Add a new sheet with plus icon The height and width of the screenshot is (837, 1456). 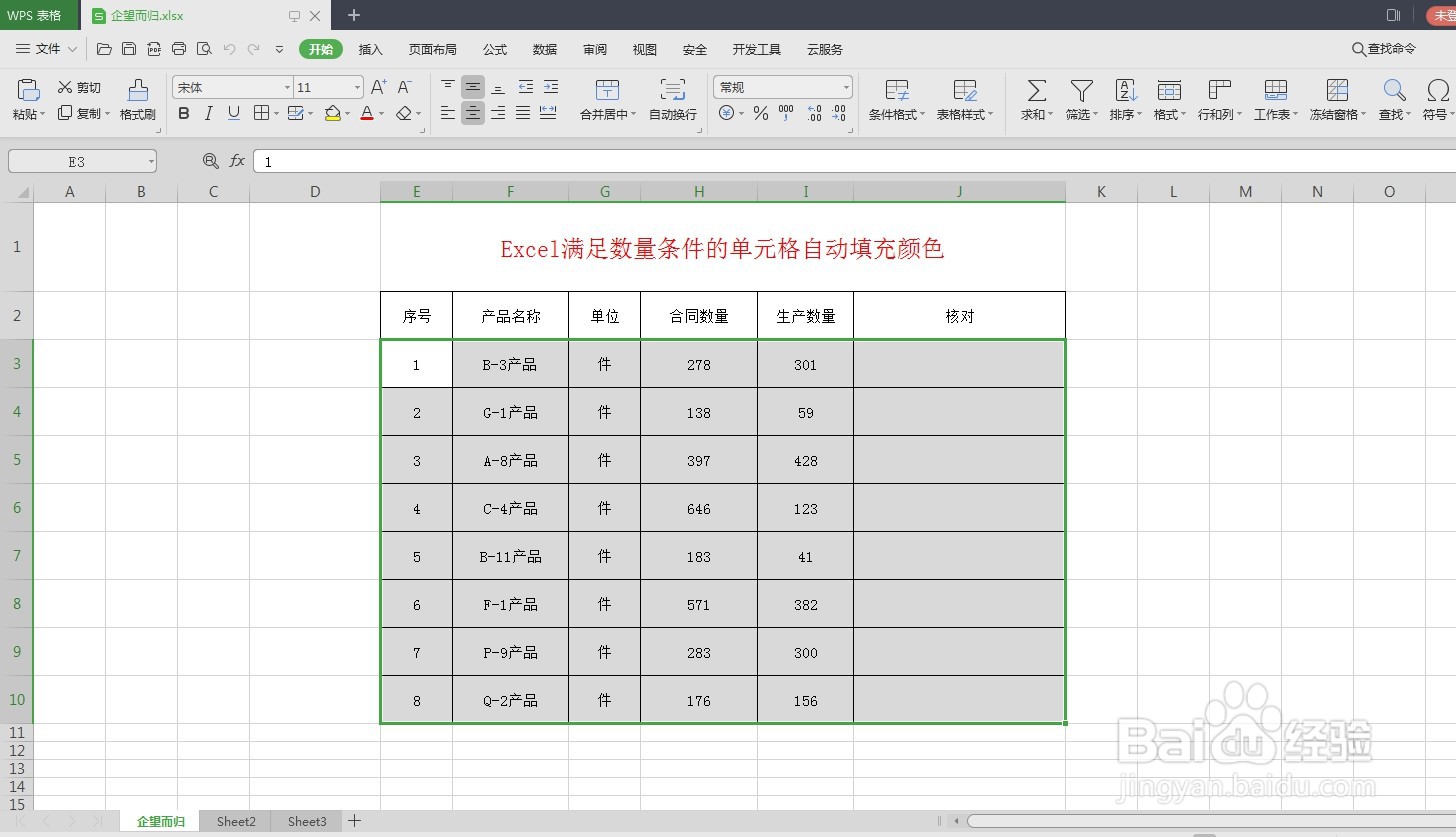click(x=354, y=821)
